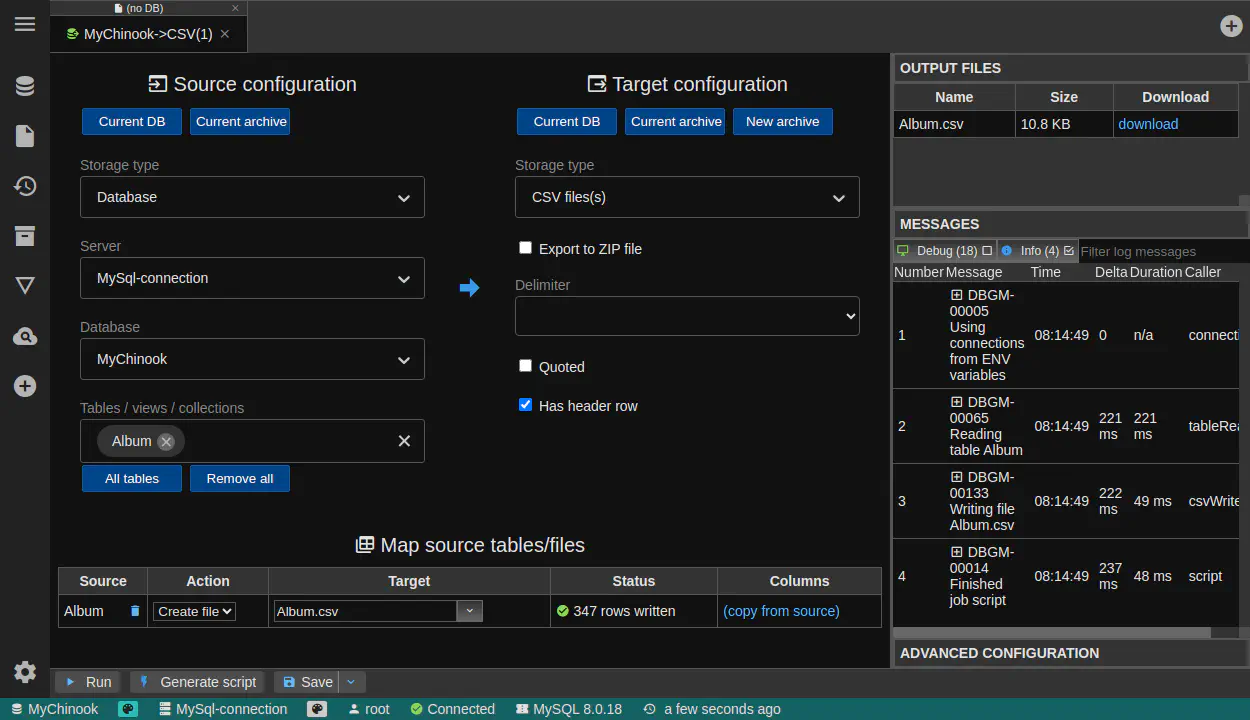The image size is (1250, 720).
Task: Switch to the MyChinook->CSV(1) tab
Action: (x=147, y=34)
